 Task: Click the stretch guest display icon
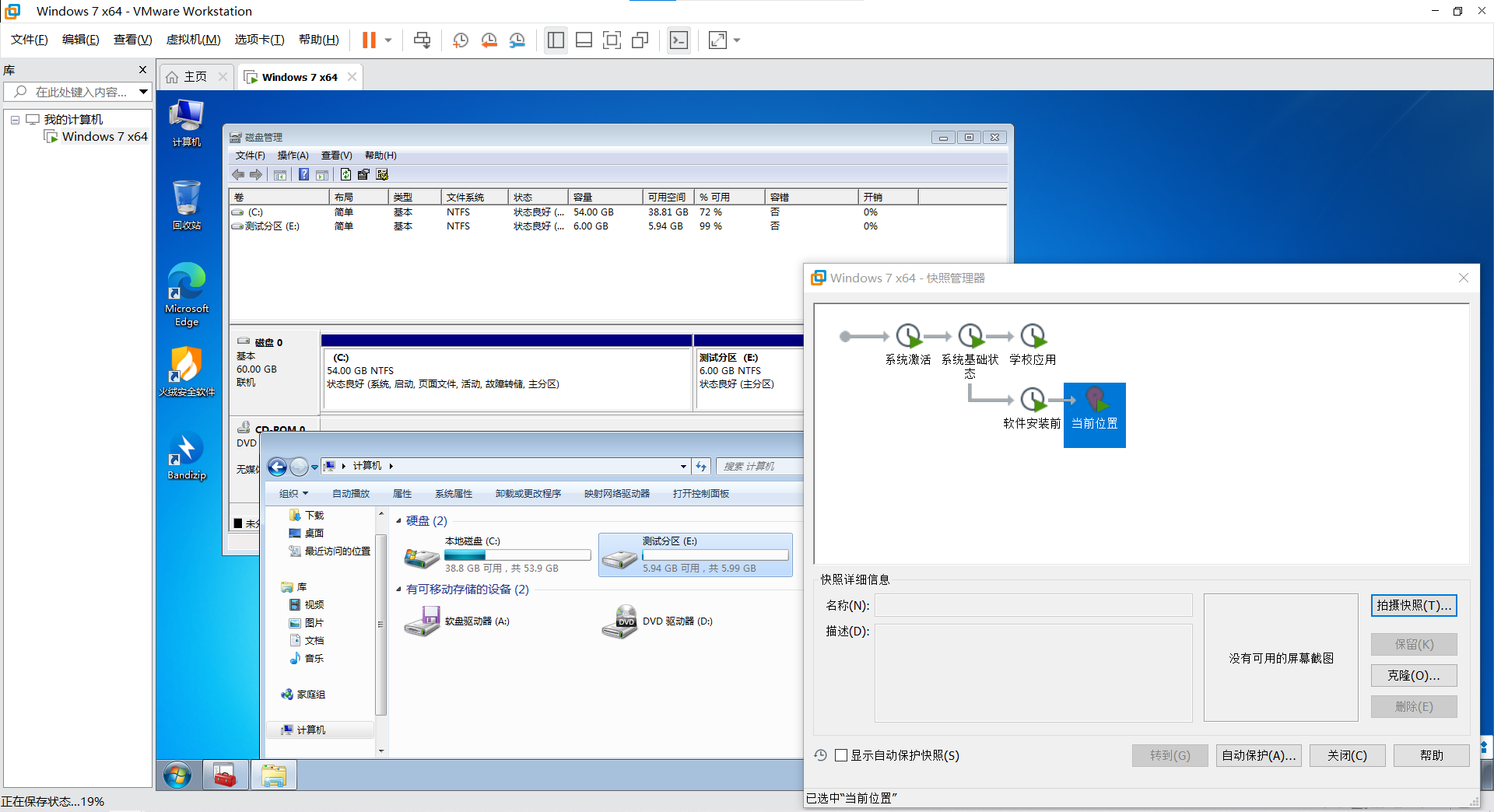pyautogui.click(x=717, y=40)
